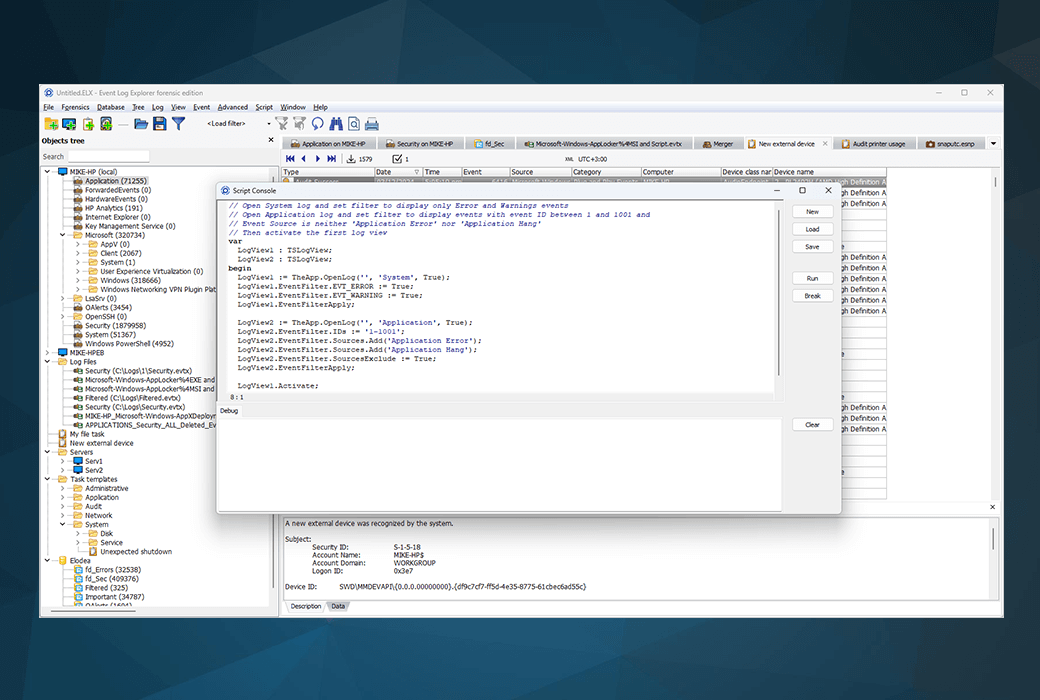Collapse the MIKE-HP (local) tree node

48,172
